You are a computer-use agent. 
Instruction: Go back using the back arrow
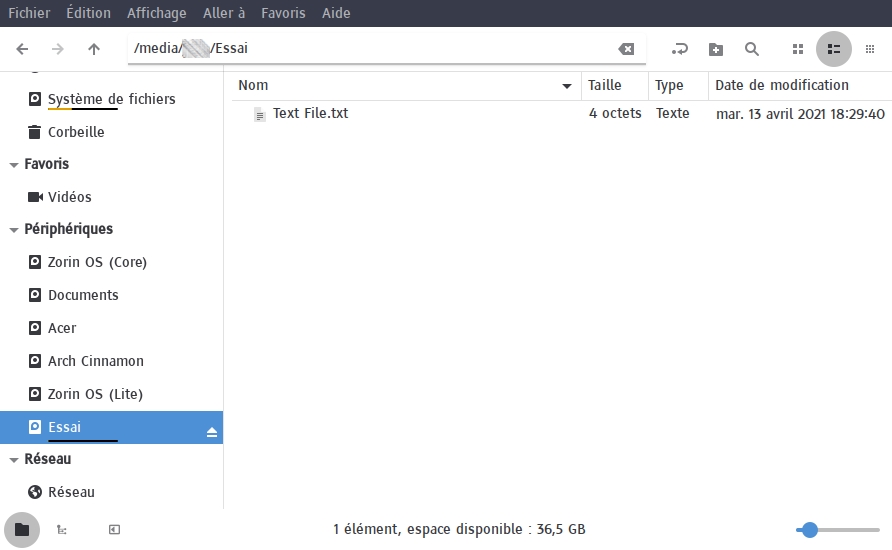click(x=23, y=49)
